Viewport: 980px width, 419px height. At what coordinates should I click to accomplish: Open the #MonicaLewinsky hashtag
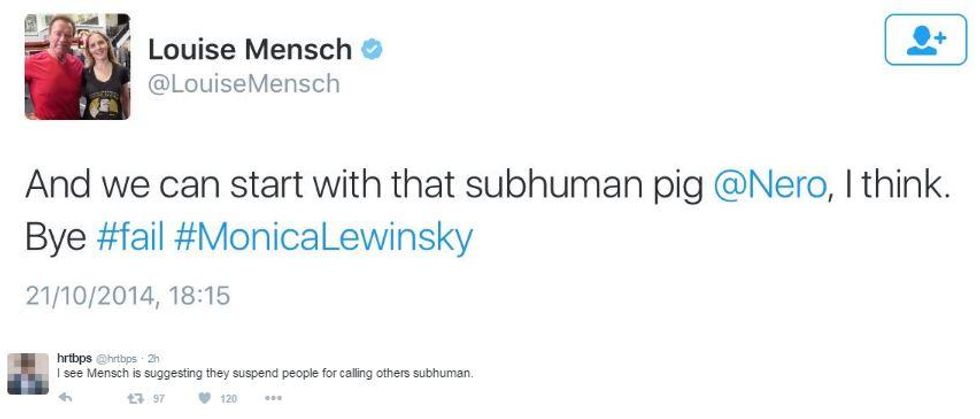click(324, 240)
